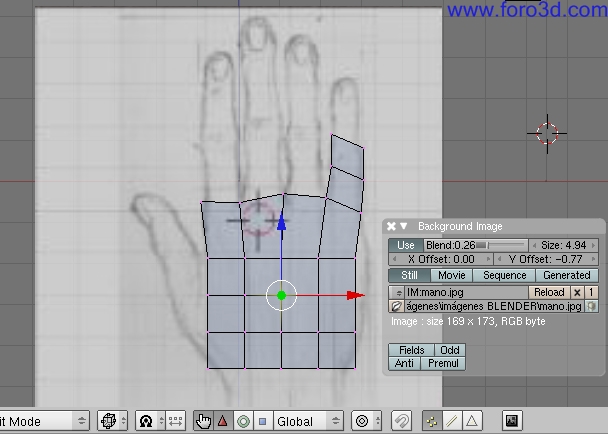Toggle move object centers only icon
Viewport: 608px width, 434px height.
tap(175, 421)
